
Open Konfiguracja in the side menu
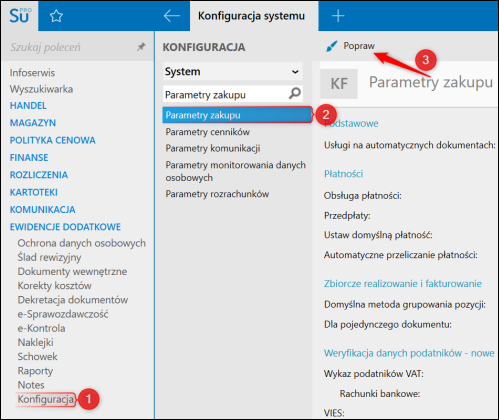(46, 399)
